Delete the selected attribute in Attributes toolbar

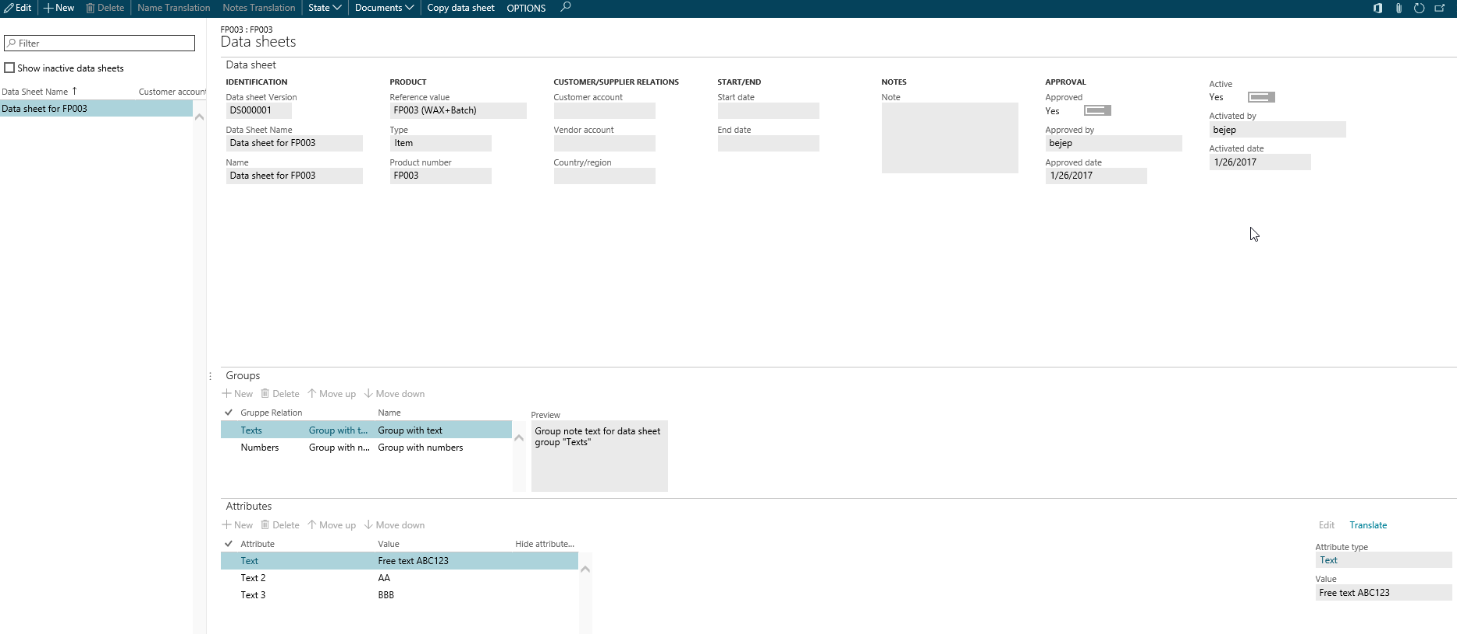pos(280,525)
